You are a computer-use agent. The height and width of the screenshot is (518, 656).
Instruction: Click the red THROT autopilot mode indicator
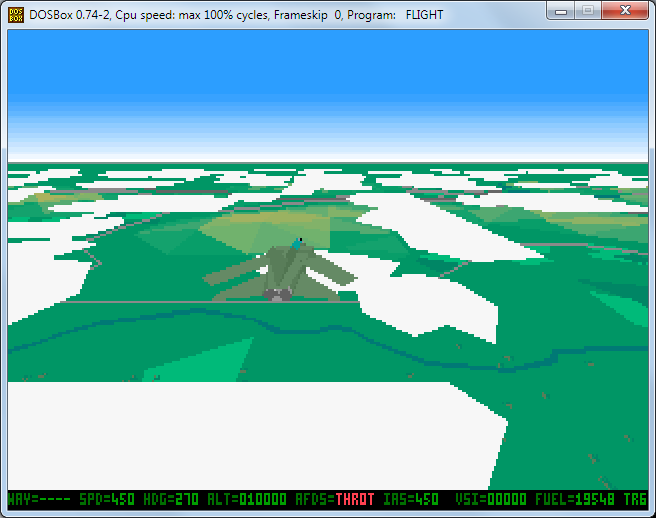tap(355, 499)
